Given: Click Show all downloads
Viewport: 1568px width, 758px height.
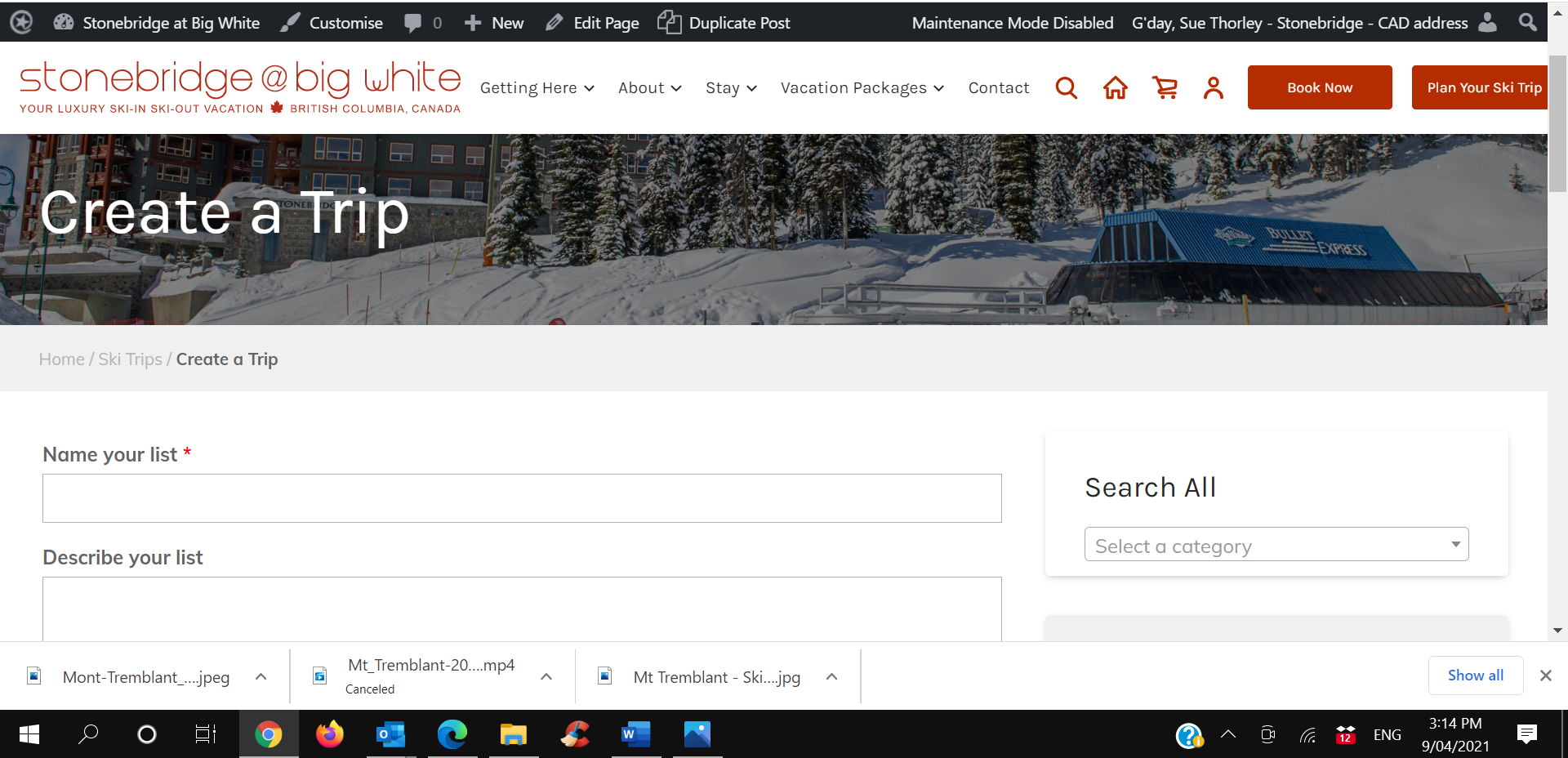Looking at the screenshot, I should click(x=1476, y=676).
